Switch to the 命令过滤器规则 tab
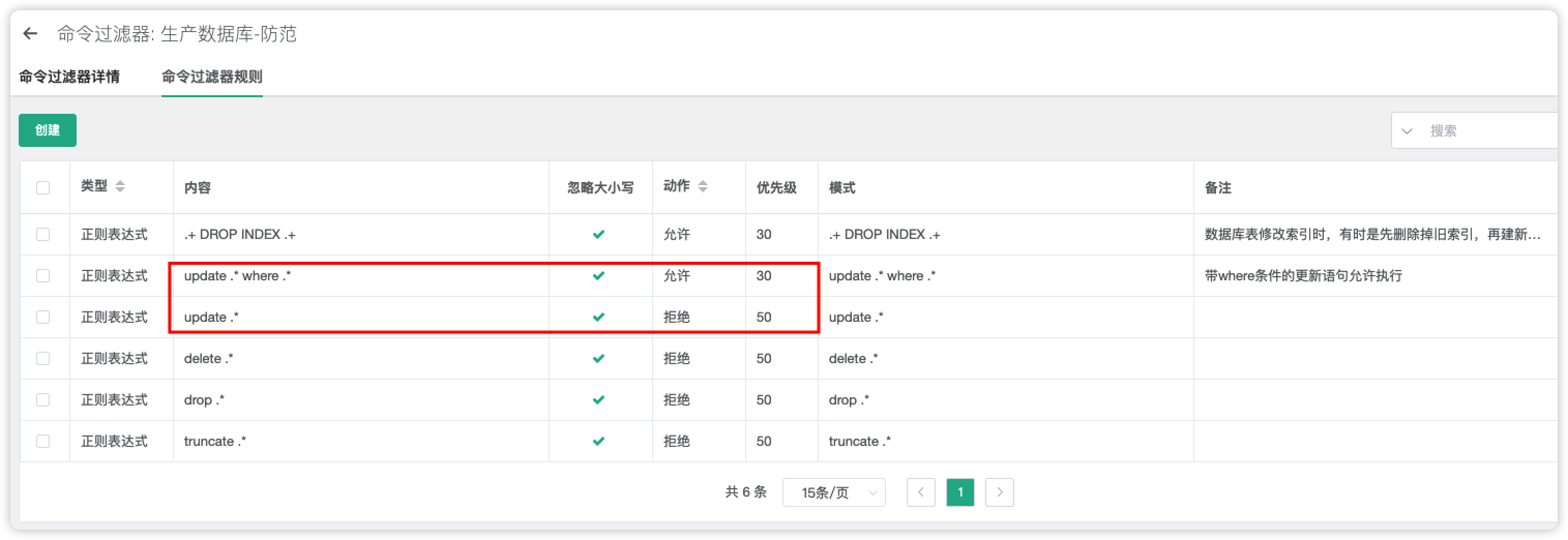 pyautogui.click(x=212, y=77)
